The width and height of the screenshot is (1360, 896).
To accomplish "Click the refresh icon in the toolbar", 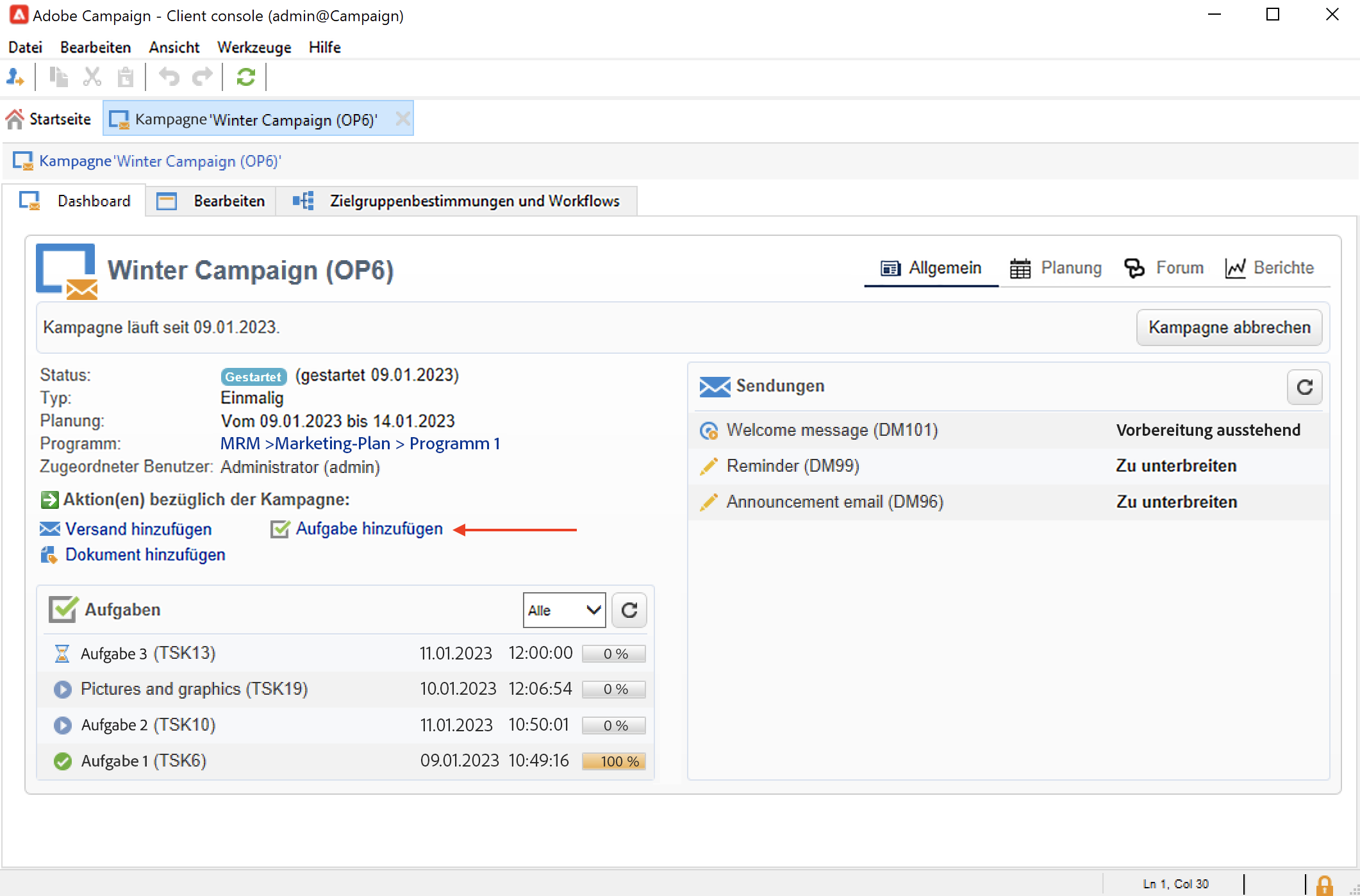I will point(245,78).
